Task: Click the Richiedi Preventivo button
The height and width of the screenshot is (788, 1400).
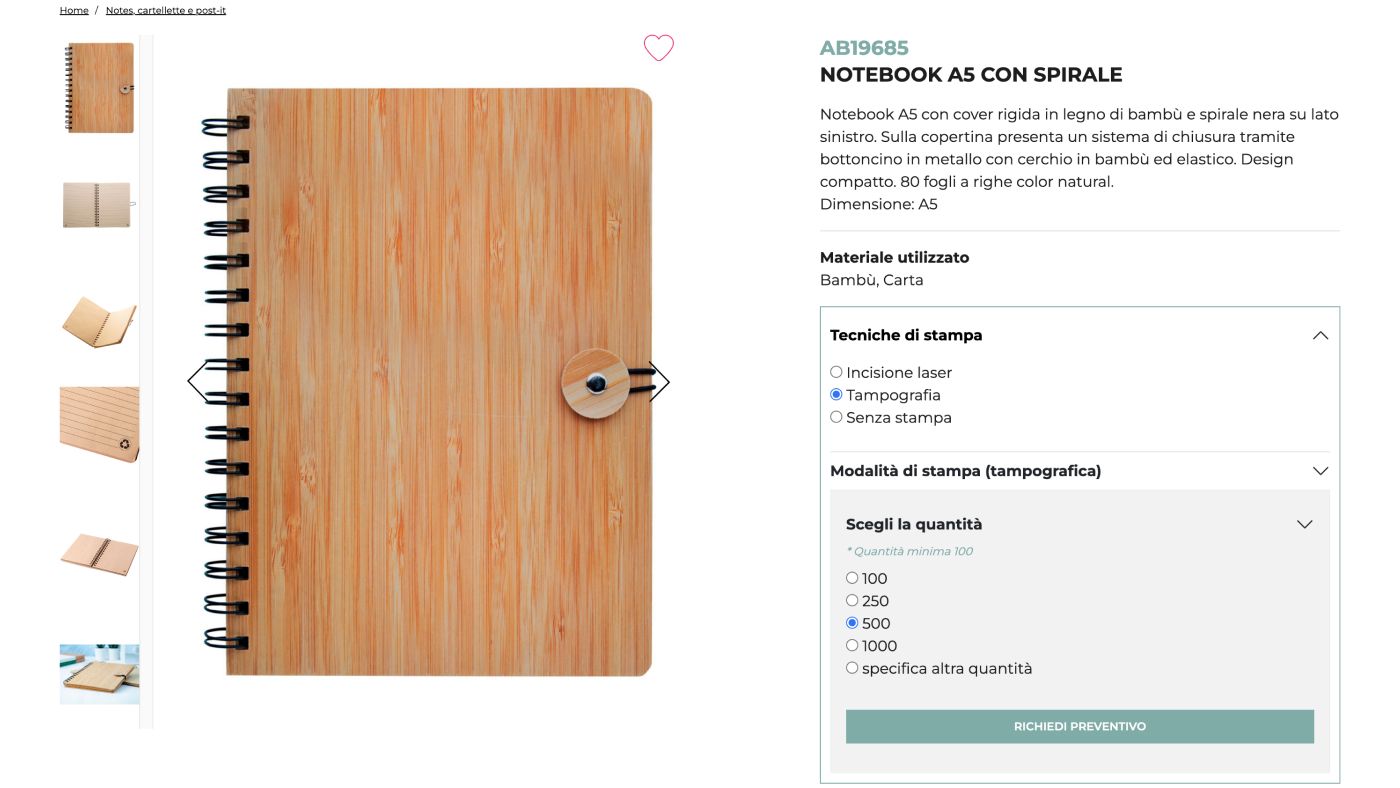Action: [x=1080, y=727]
